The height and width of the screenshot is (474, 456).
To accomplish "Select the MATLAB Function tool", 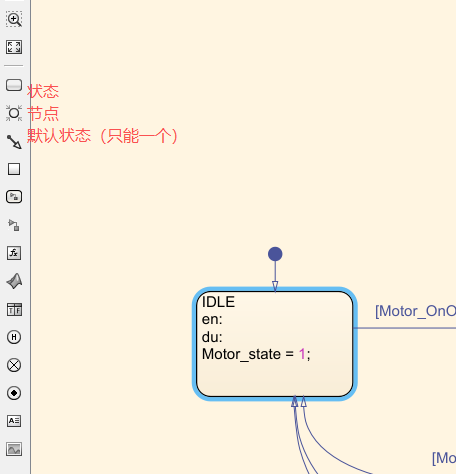I will coord(14,281).
